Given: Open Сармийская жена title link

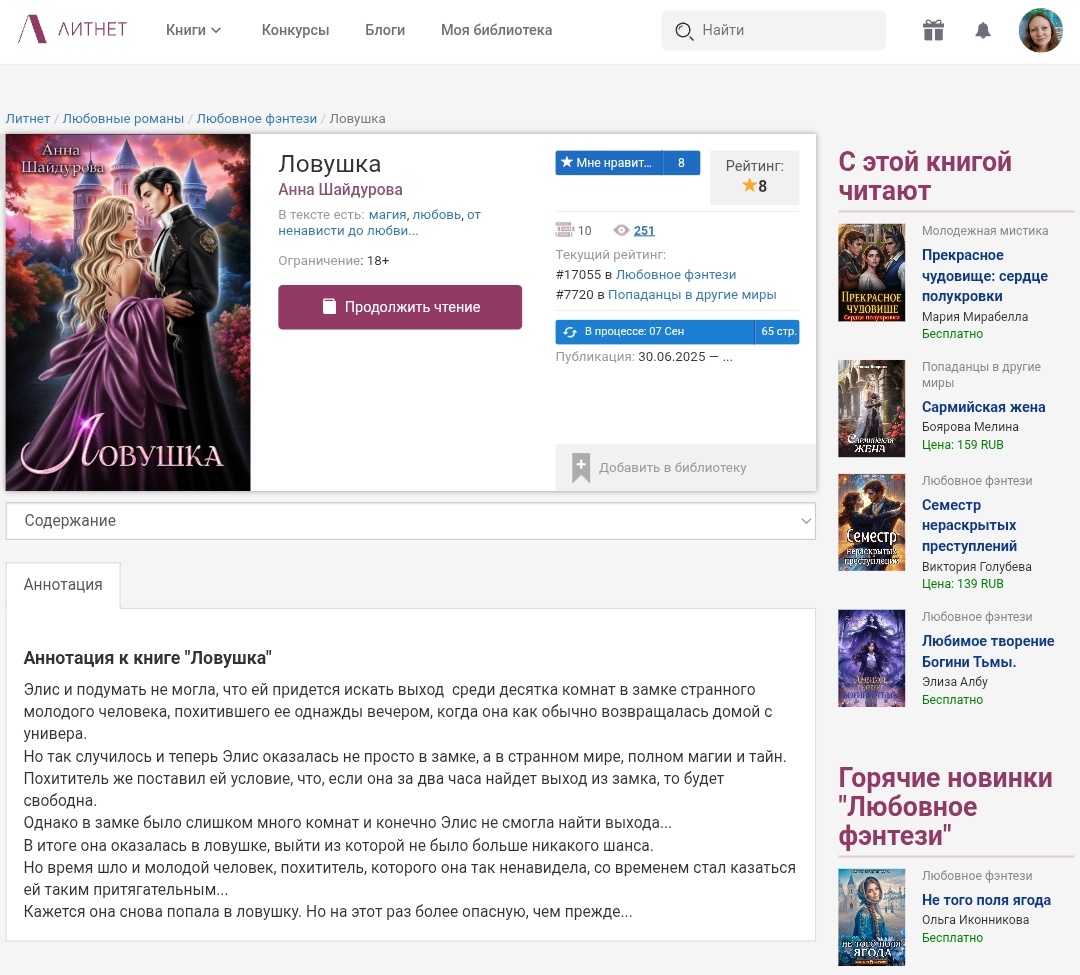Looking at the screenshot, I should [984, 407].
